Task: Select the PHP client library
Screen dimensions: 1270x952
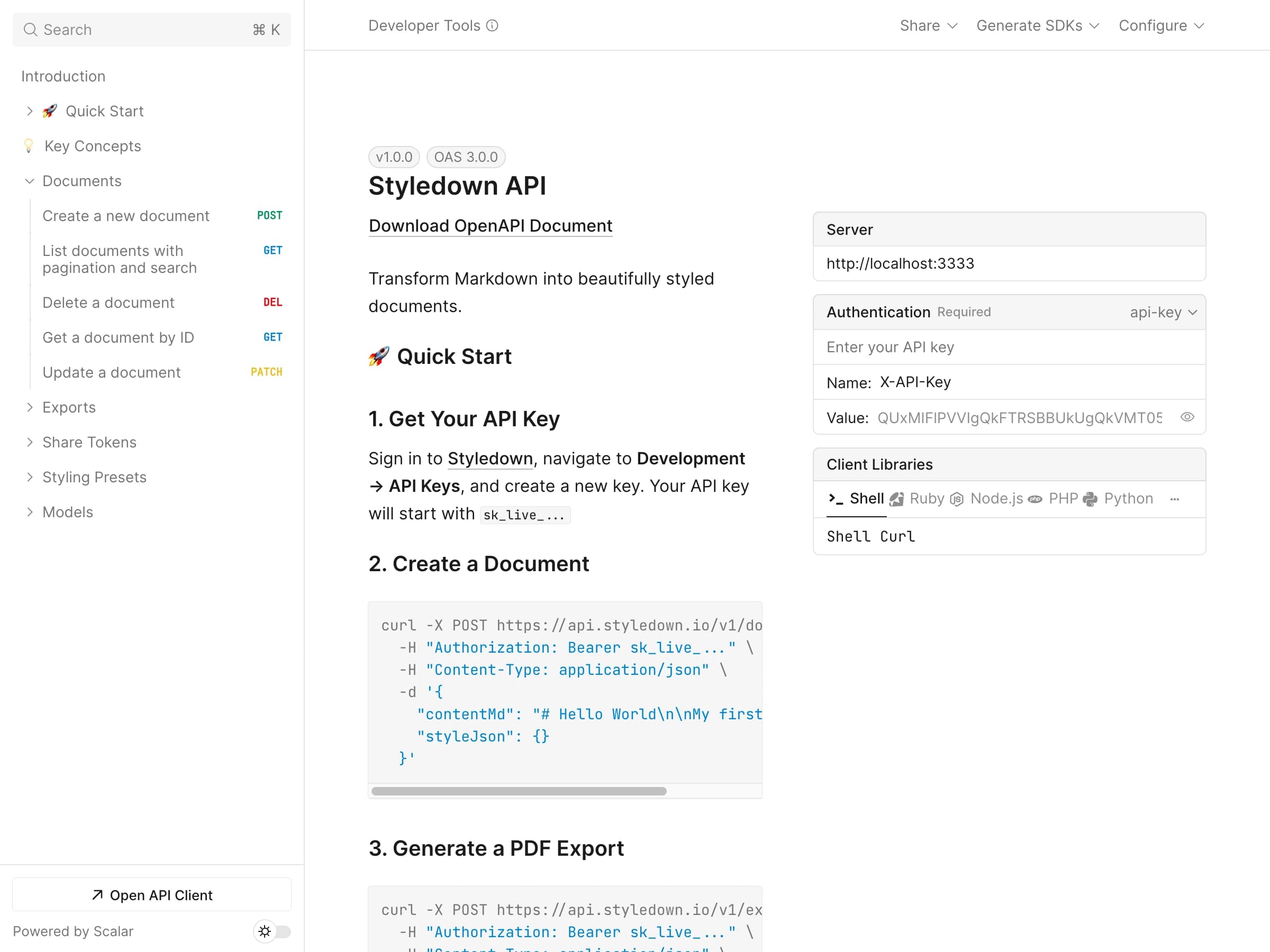Action: (1063, 498)
